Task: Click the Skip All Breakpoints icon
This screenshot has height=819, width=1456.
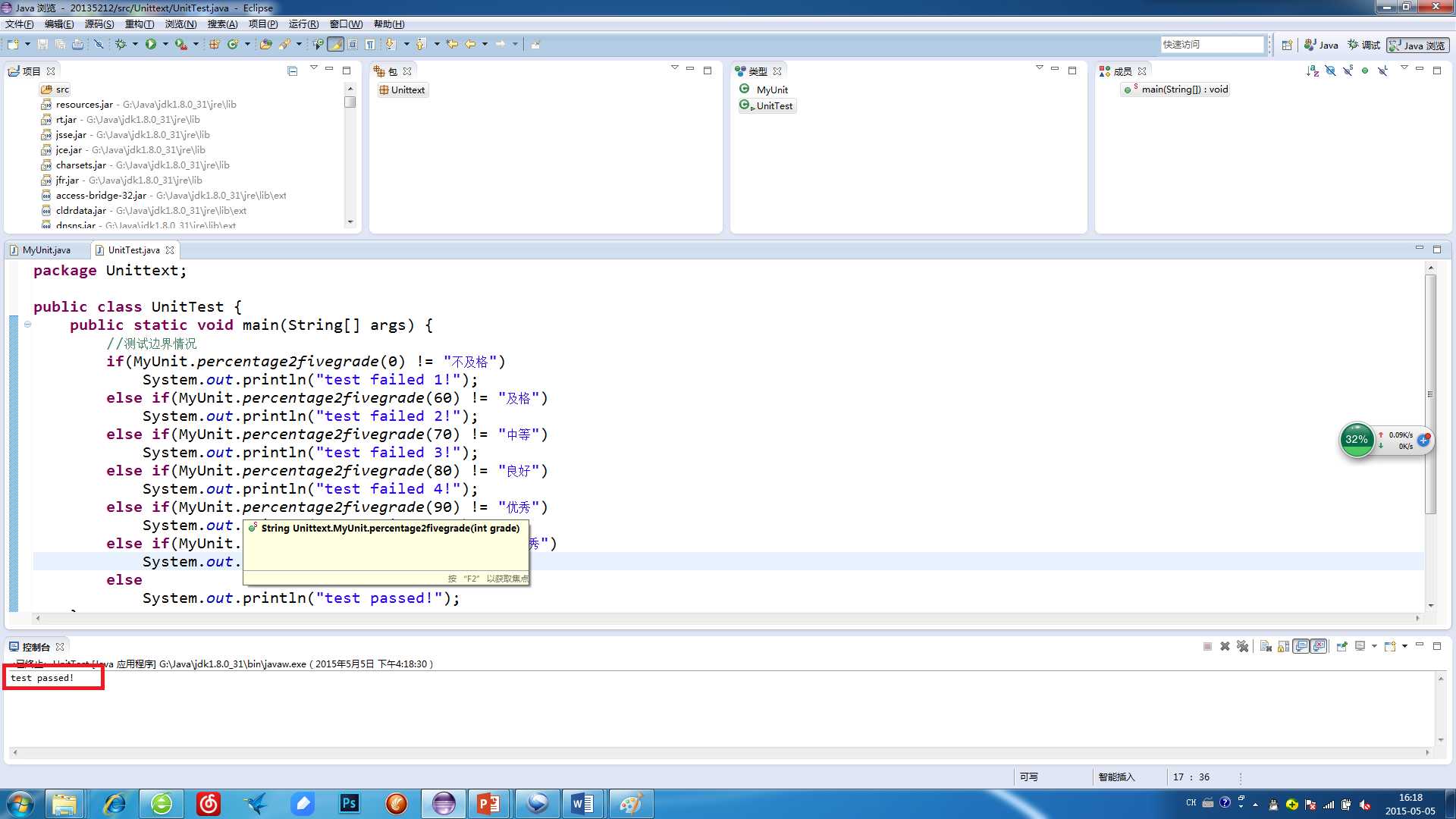Action: (99, 44)
